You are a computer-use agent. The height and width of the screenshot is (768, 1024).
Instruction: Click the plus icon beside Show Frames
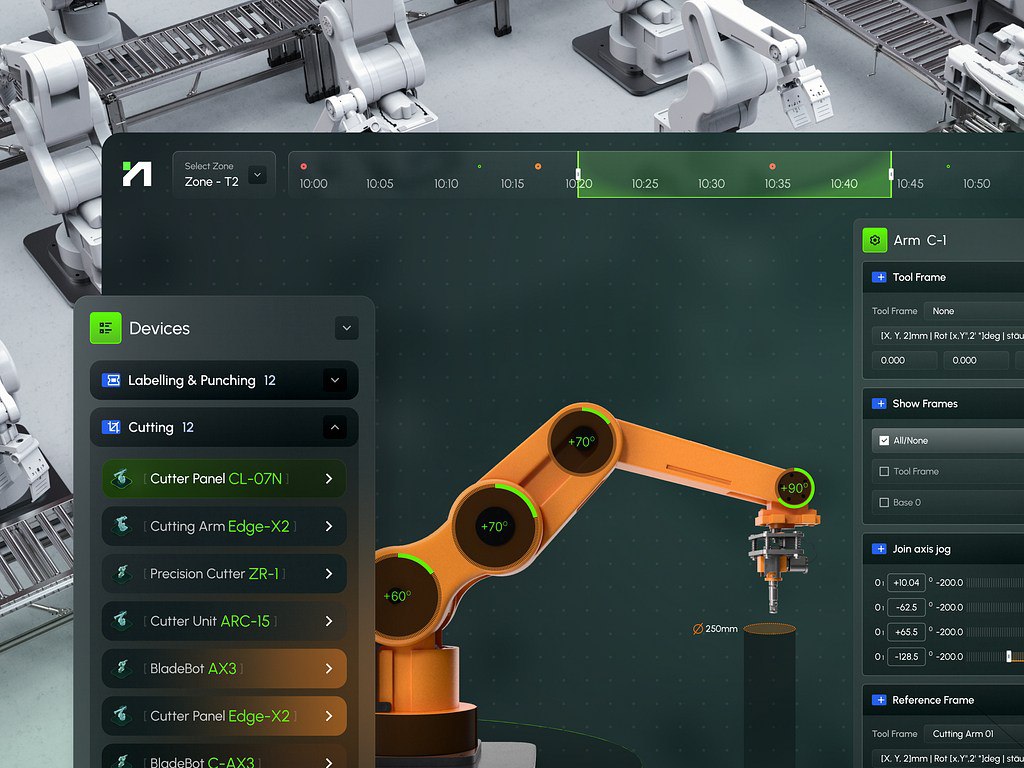click(879, 403)
